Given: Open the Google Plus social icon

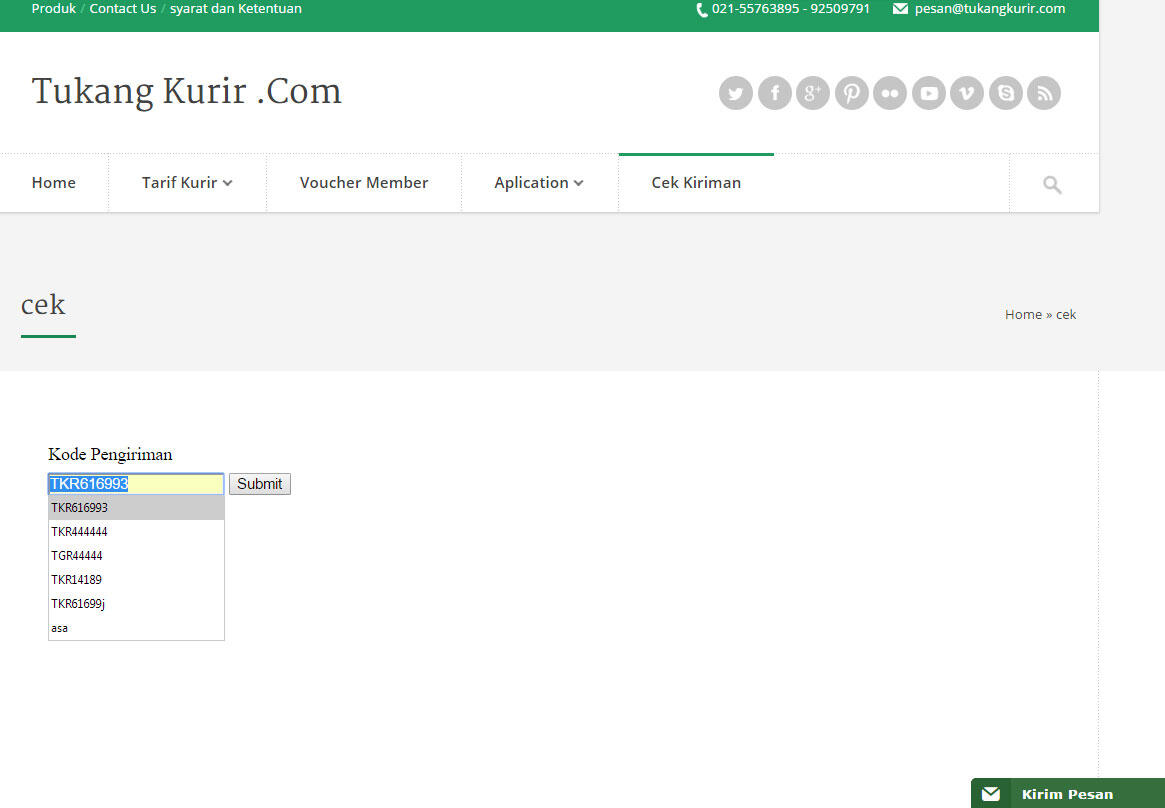Looking at the screenshot, I should tap(813, 93).
